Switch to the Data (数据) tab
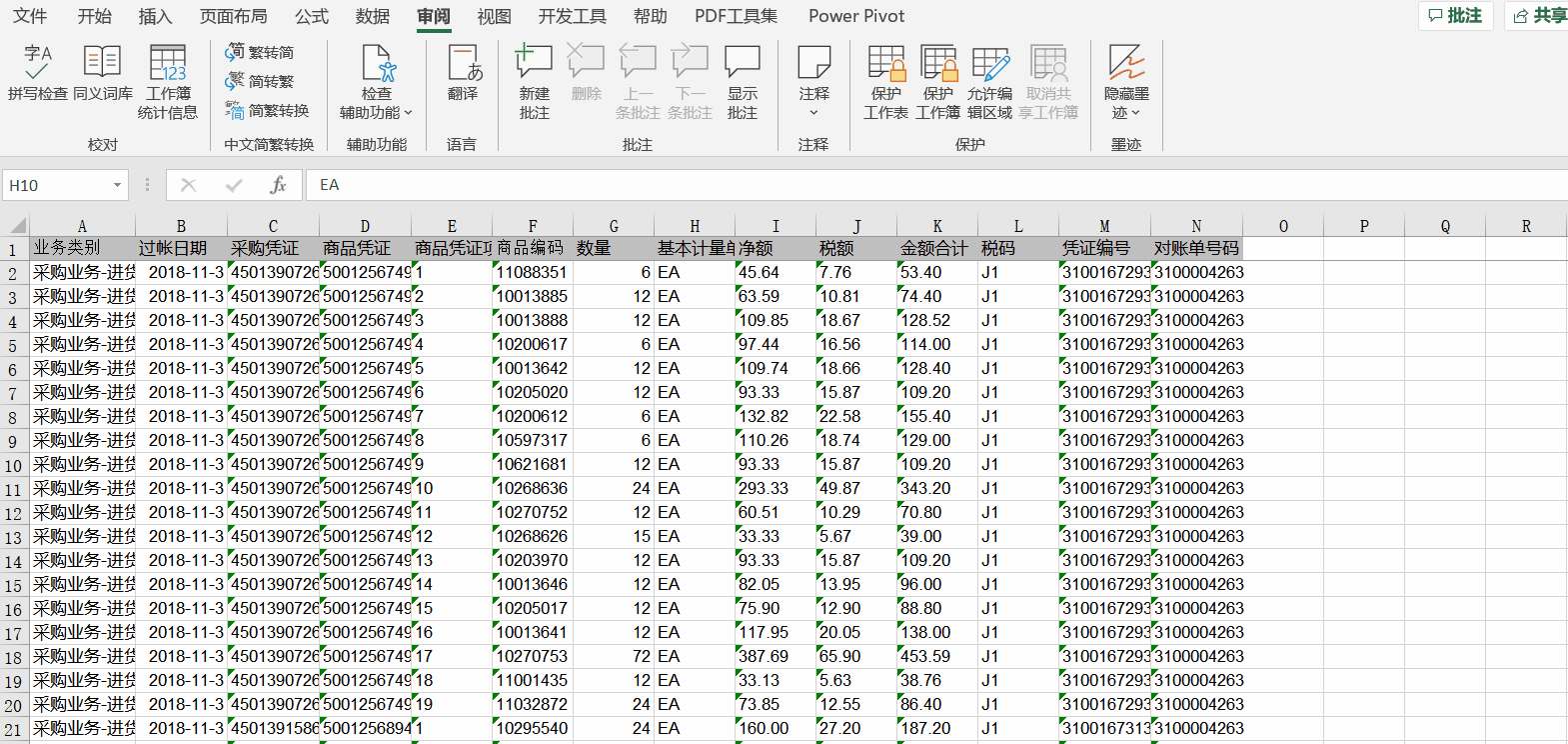The image size is (1568, 744). click(373, 16)
